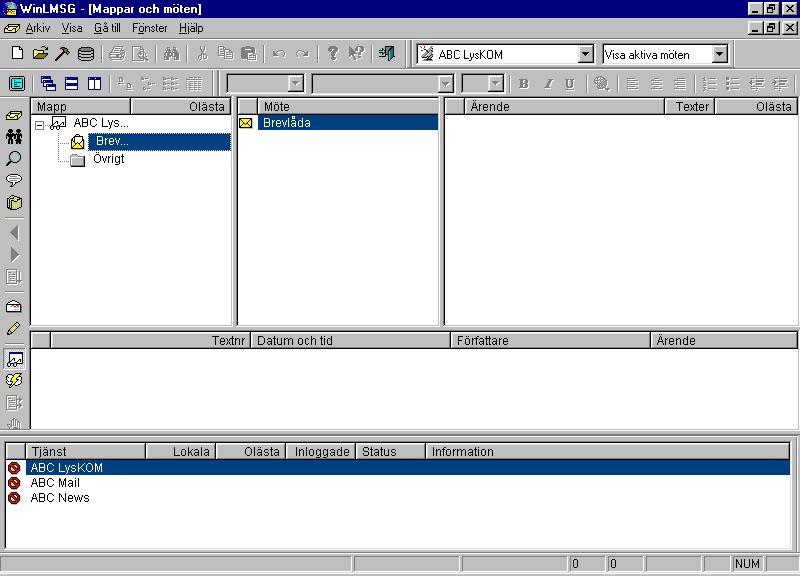Tile windows horizontally icon

(71, 84)
